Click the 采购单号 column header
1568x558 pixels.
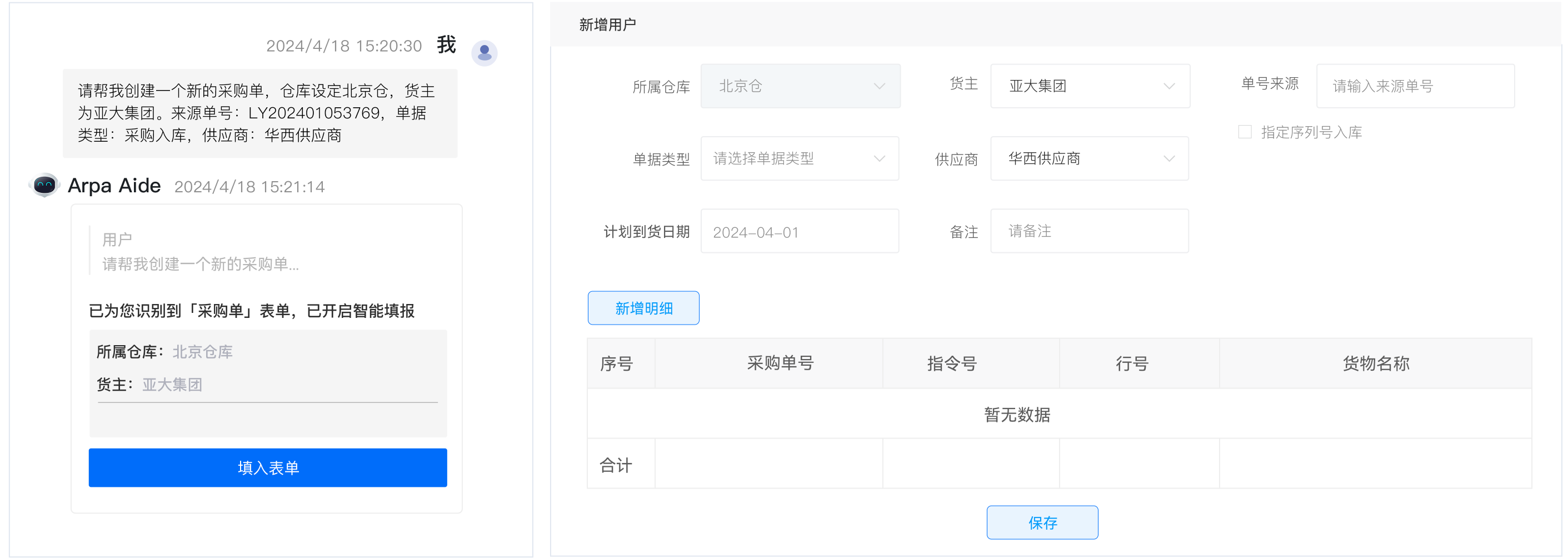tap(769, 363)
